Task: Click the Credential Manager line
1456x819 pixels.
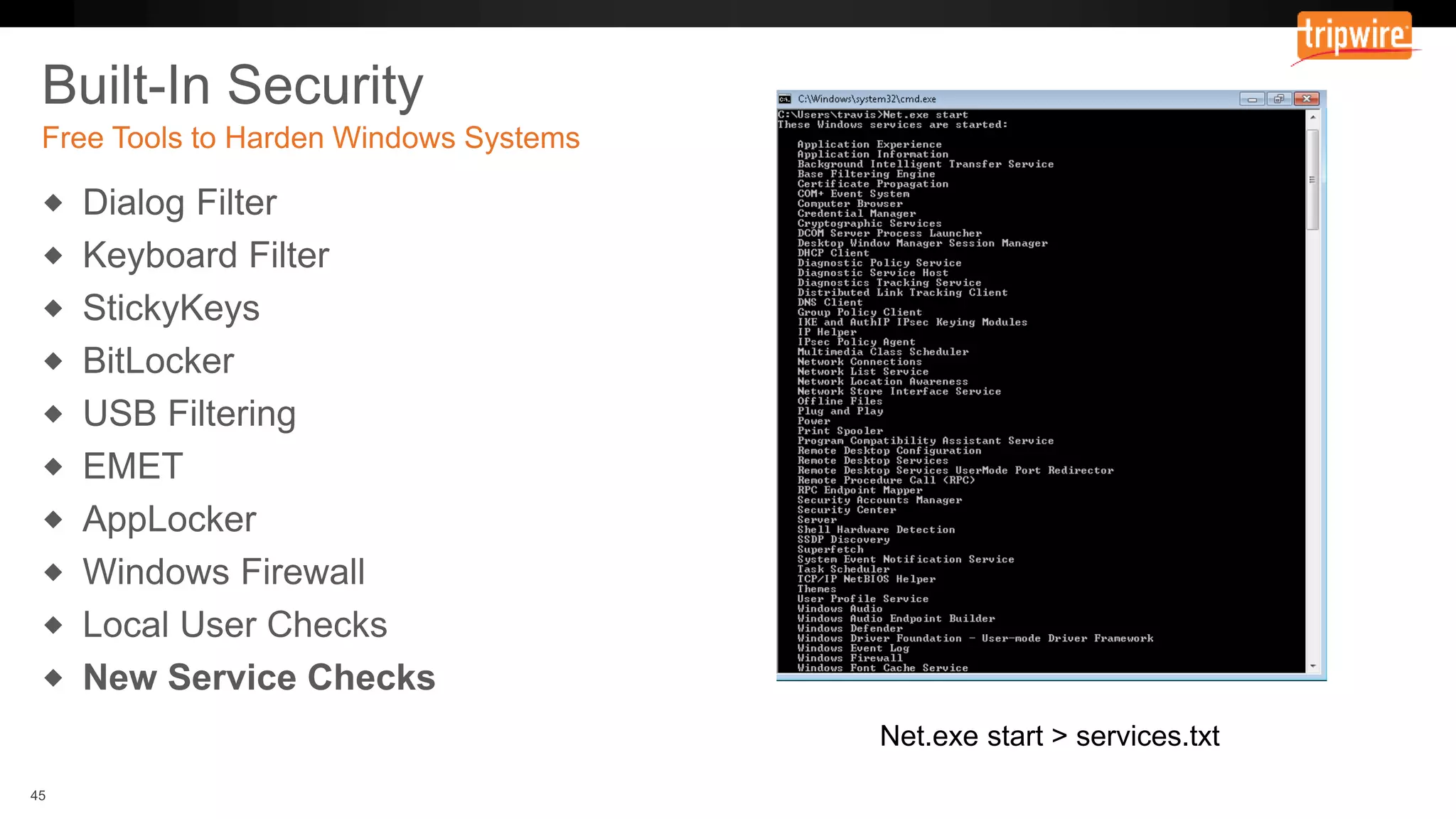Action: [857, 214]
